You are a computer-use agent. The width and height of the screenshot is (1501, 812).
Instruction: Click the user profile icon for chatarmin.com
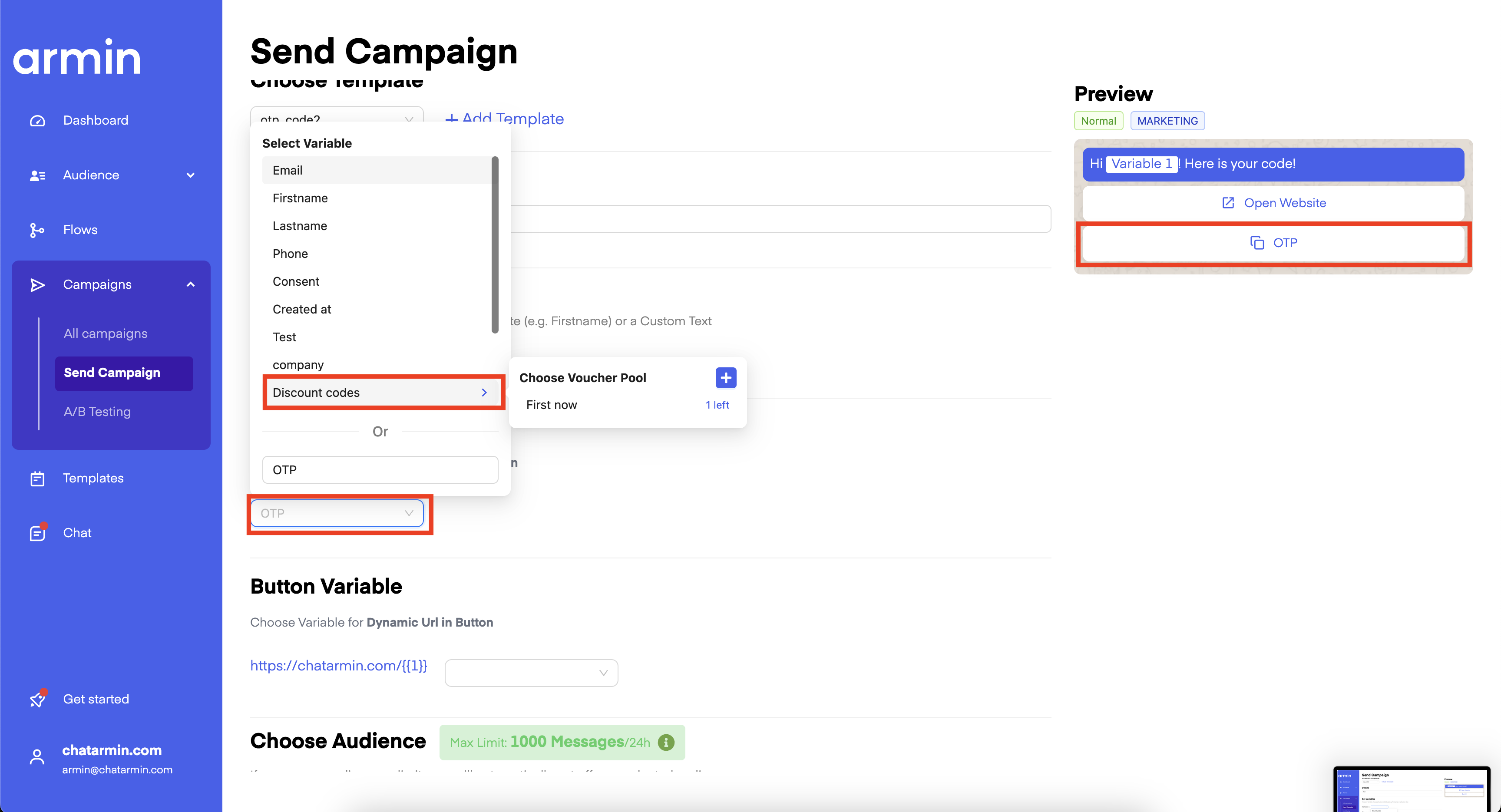[x=37, y=757]
